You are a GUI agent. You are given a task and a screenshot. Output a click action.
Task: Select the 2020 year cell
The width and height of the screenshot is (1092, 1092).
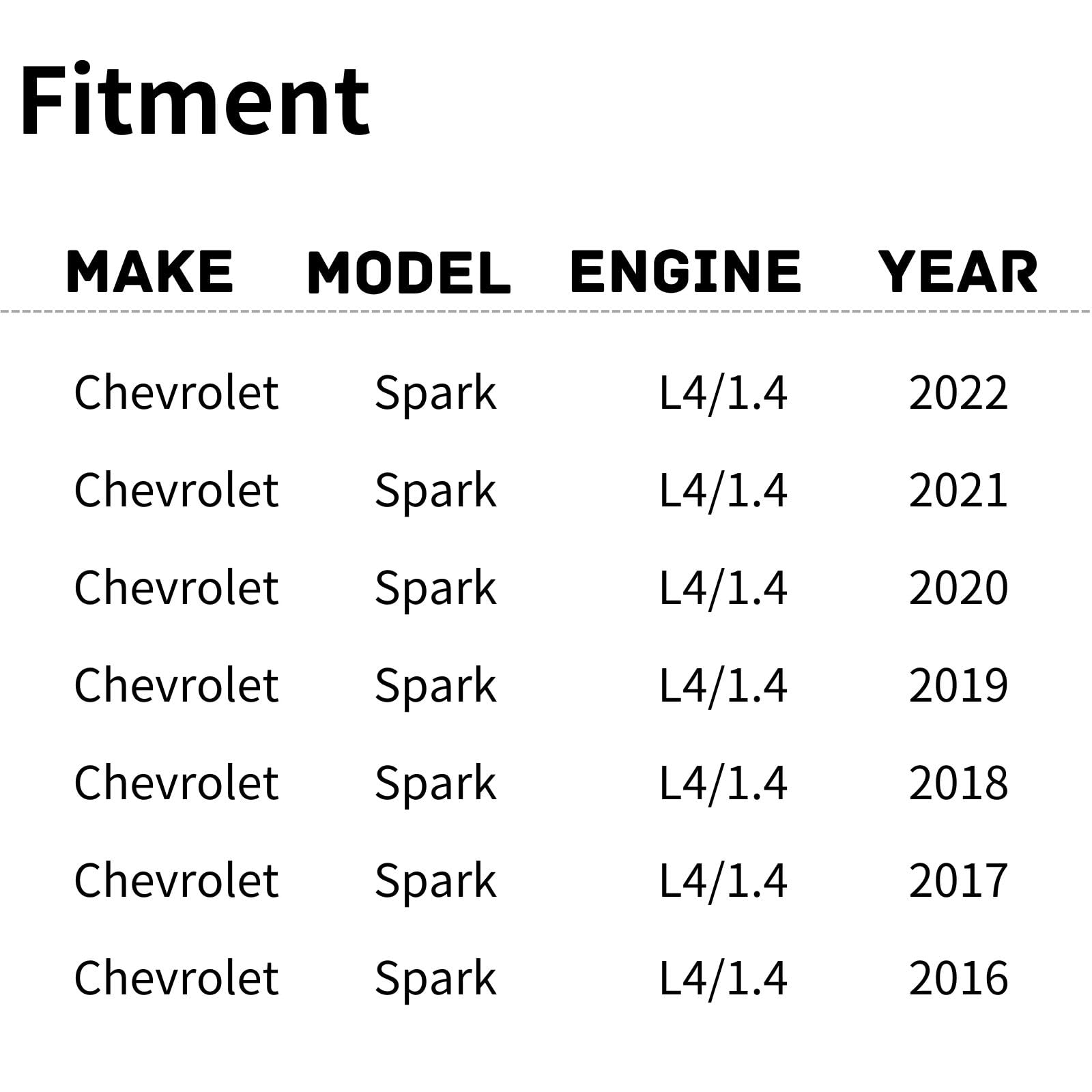[958, 588]
